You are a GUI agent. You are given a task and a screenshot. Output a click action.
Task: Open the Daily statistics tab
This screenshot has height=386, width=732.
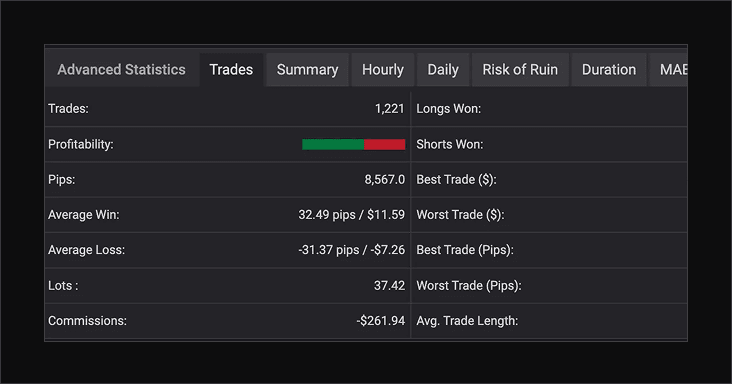point(443,70)
